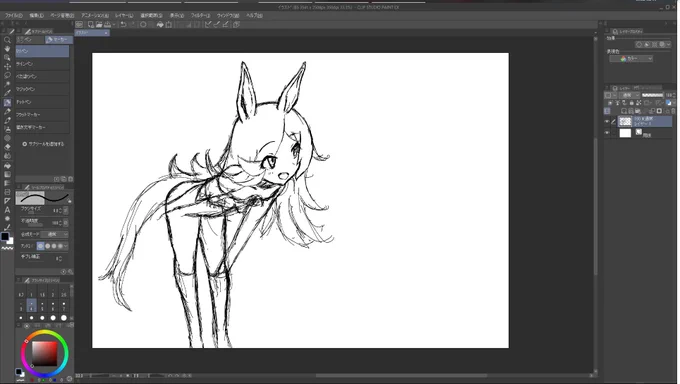This screenshot has width=680, height=384.
Task: Switch to the Pen sub tool group tab
Action: [29, 39]
